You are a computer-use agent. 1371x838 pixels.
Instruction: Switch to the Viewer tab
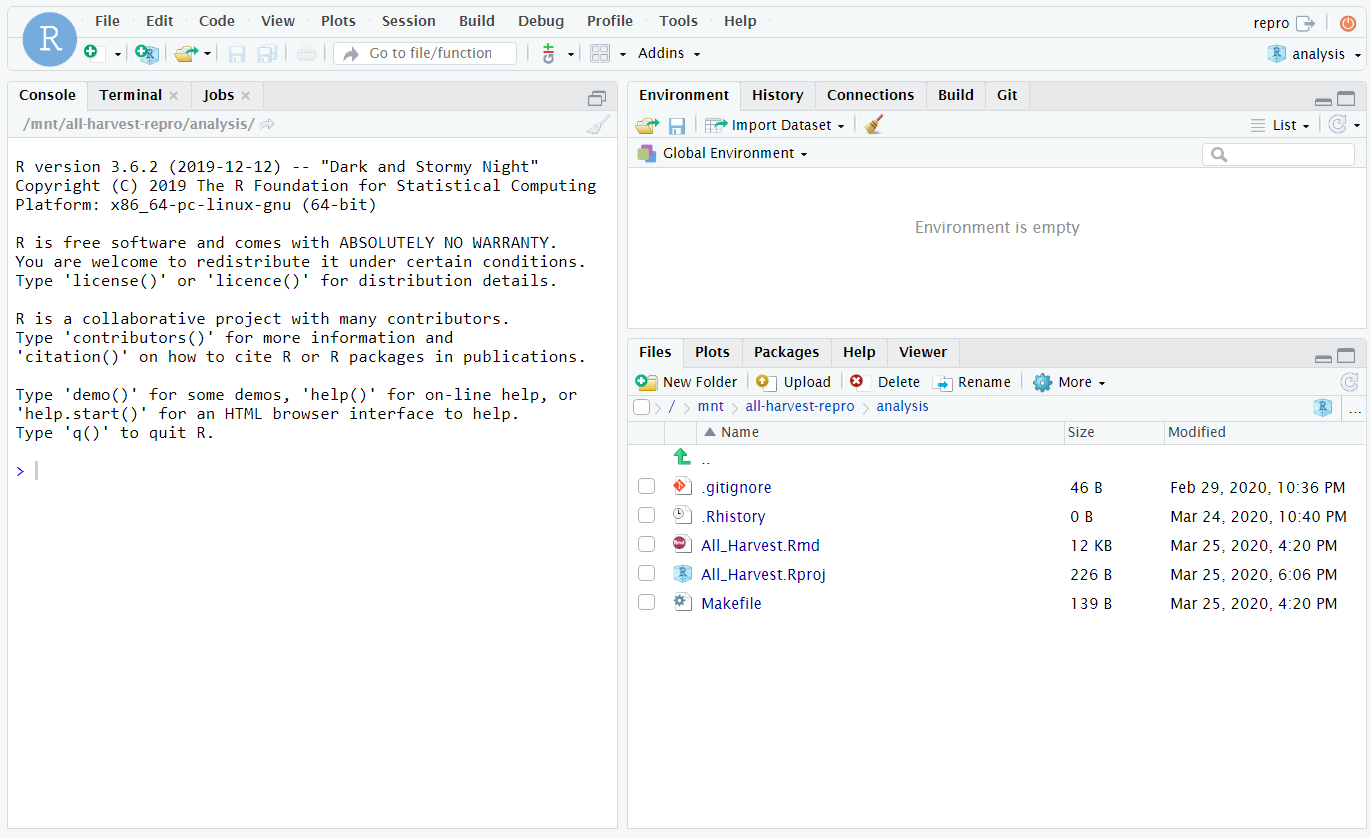point(922,352)
